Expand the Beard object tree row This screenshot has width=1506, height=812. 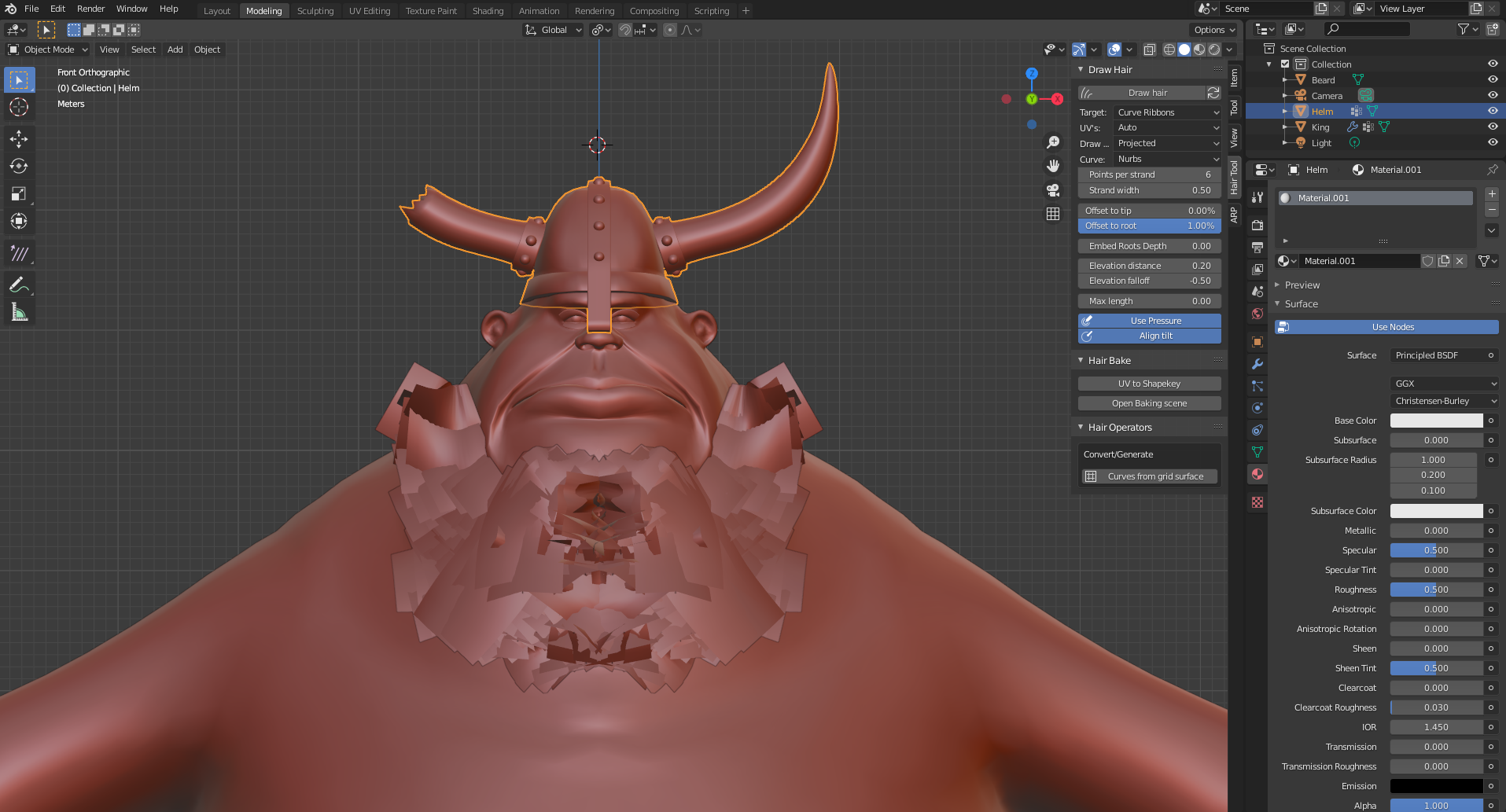coord(1285,79)
